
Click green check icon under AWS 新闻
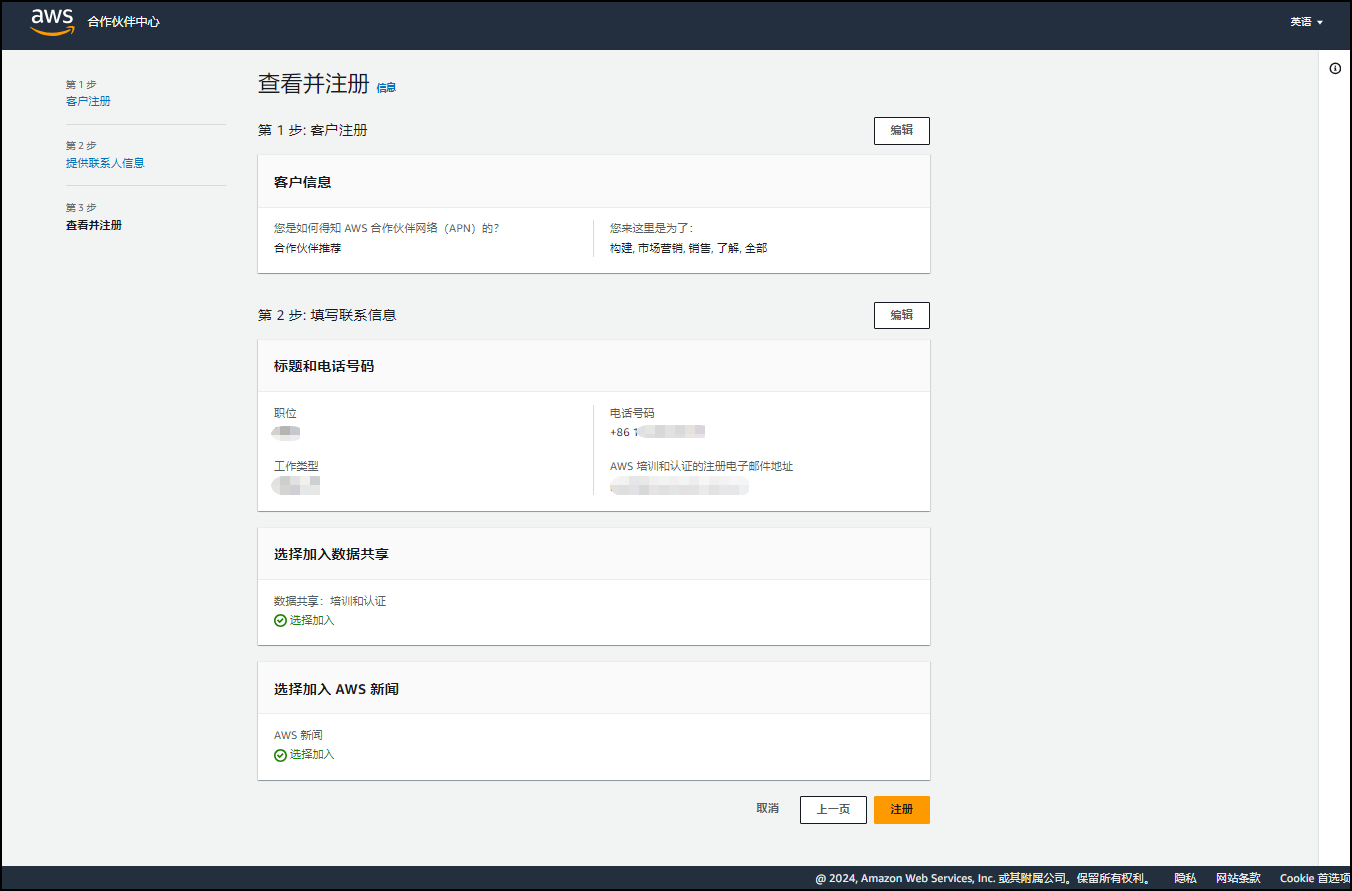(x=280, y=755)
